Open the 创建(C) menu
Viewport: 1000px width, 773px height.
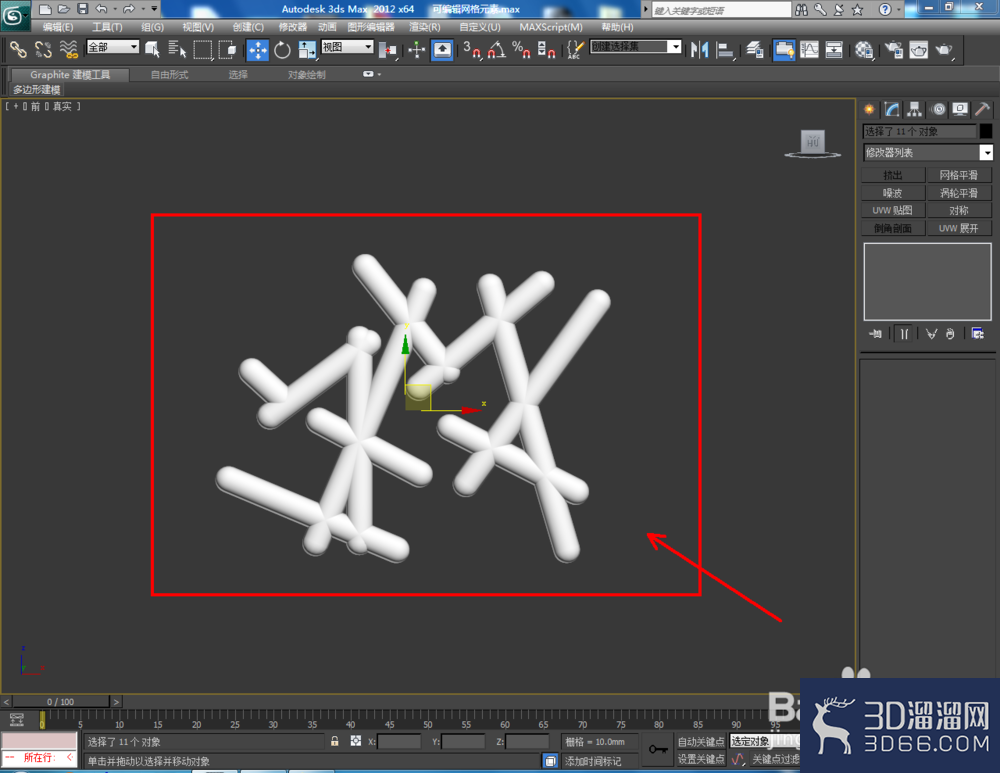(248, 27)
